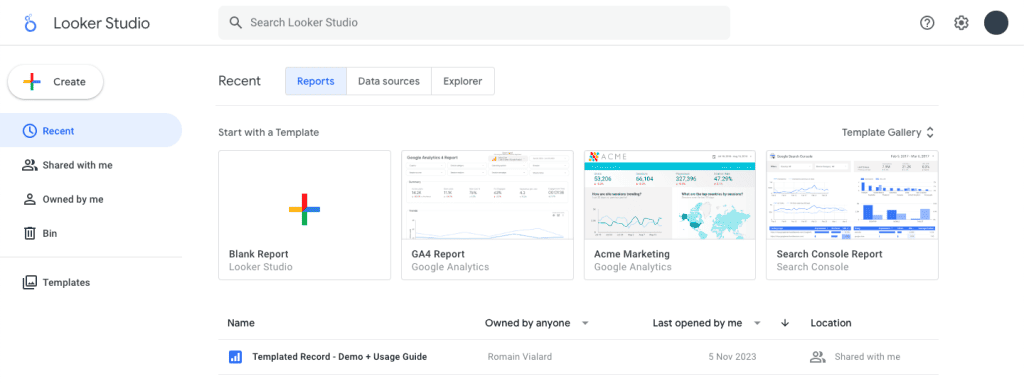Viewport: 1024px width, 384px height.
Task: Click the Romain Vialard owner cell
Action: pyautogui.click(x=521, y=357)
